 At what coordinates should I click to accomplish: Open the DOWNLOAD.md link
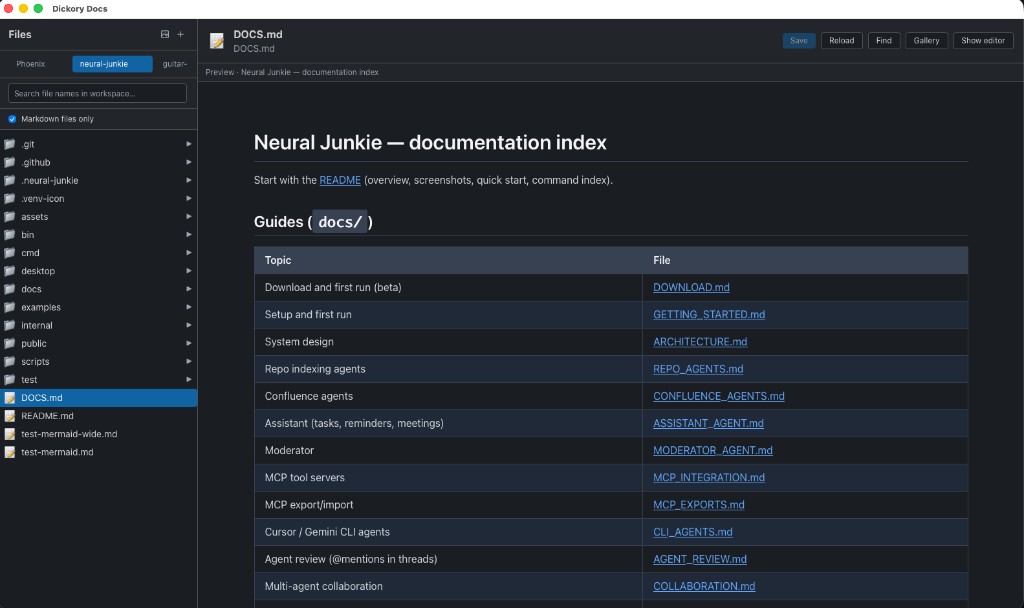tap(691, 287)
